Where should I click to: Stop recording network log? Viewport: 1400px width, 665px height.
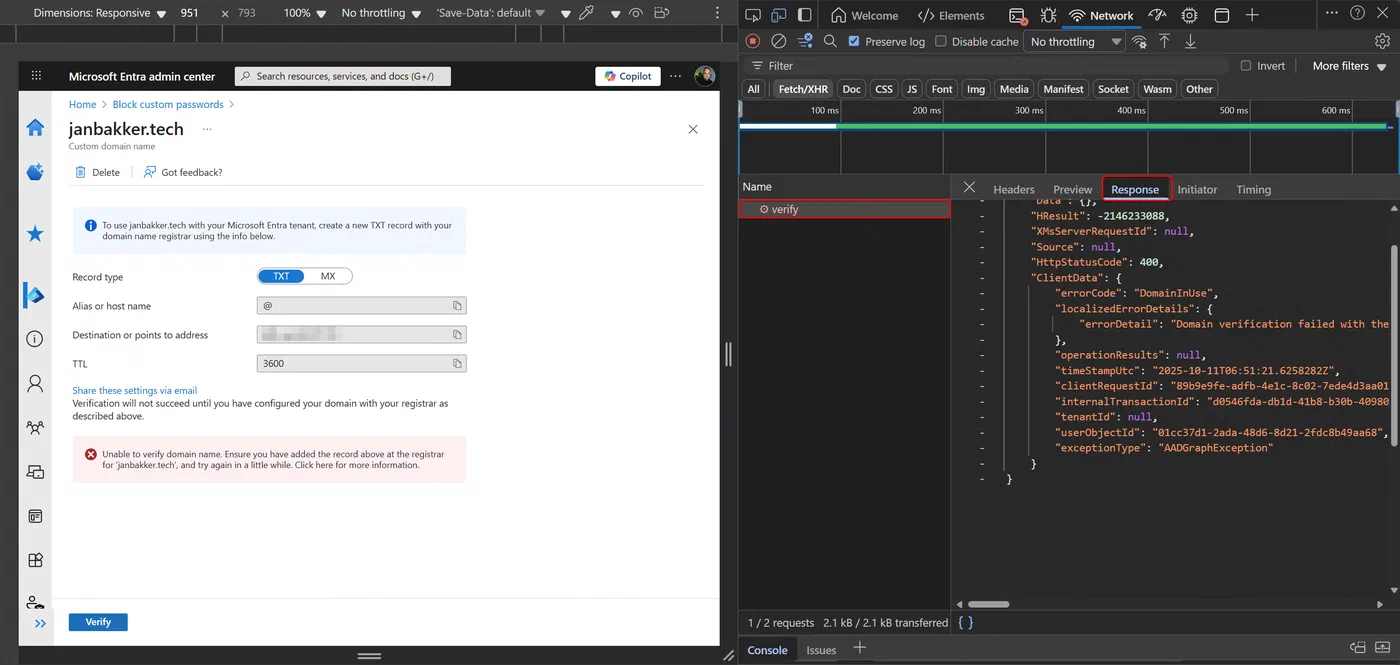coord(753,41)
